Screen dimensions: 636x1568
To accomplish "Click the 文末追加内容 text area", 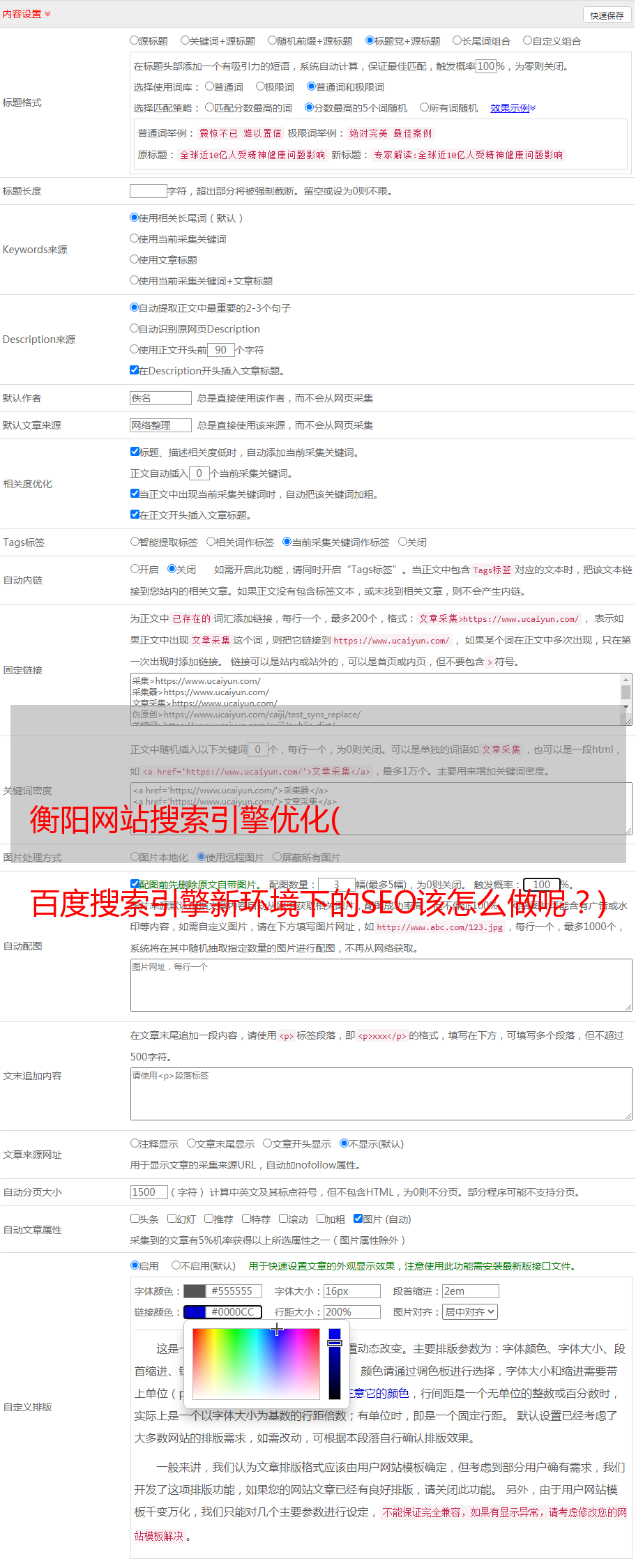I will pyautogui.click(x=381, y=1094).
